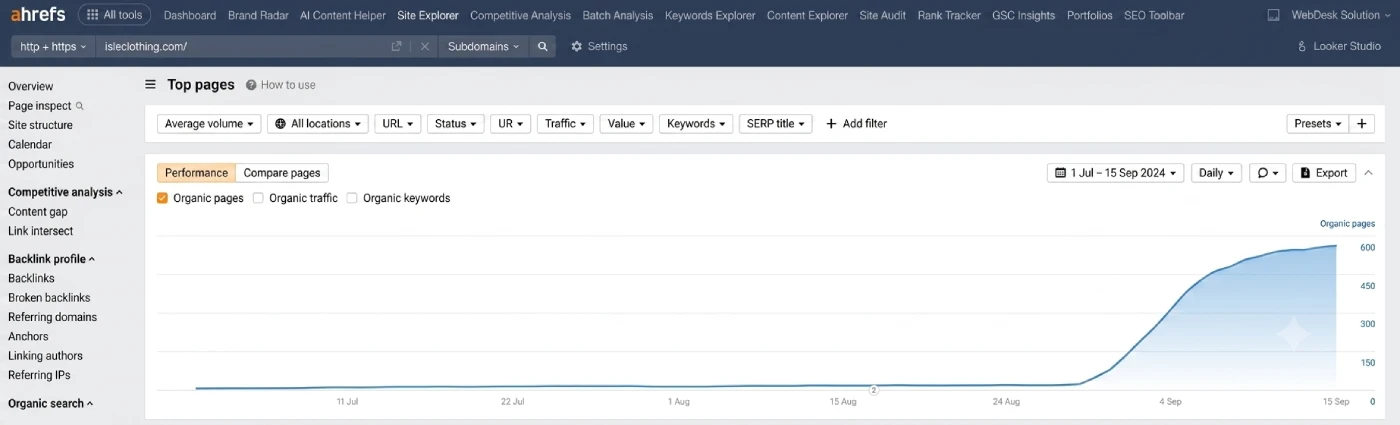Screen dimensions: 1400x425
Task: Open protocol http + https dropdown
Action: click(53, 46)
